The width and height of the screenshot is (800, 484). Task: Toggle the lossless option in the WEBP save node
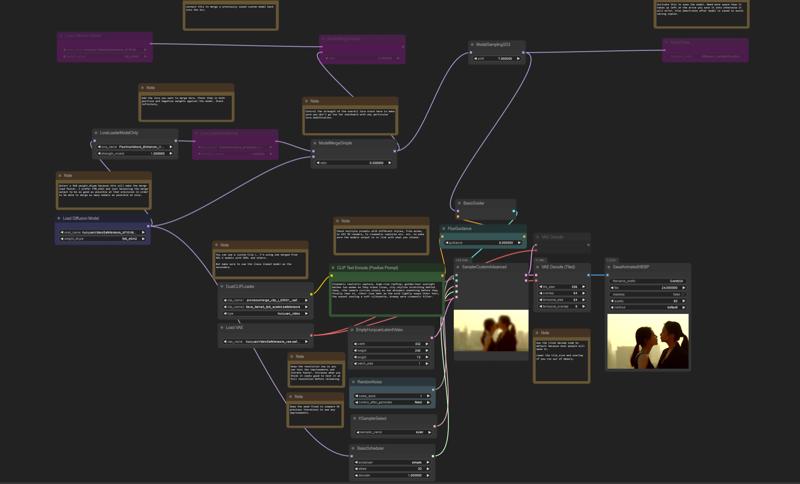point(648,294)
